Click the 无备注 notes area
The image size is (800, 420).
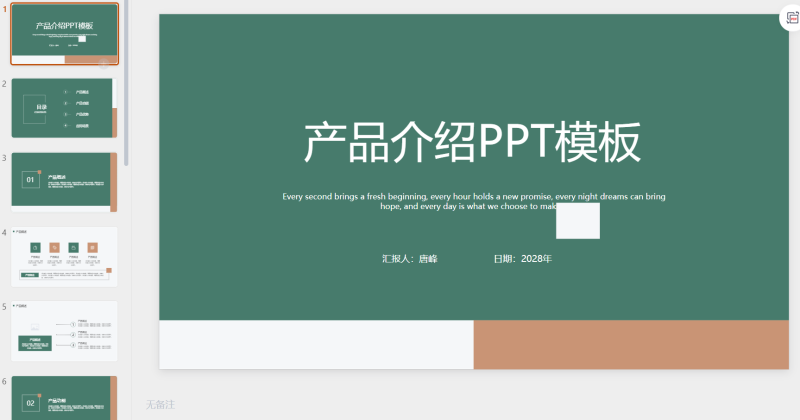[x=160, y=405]
